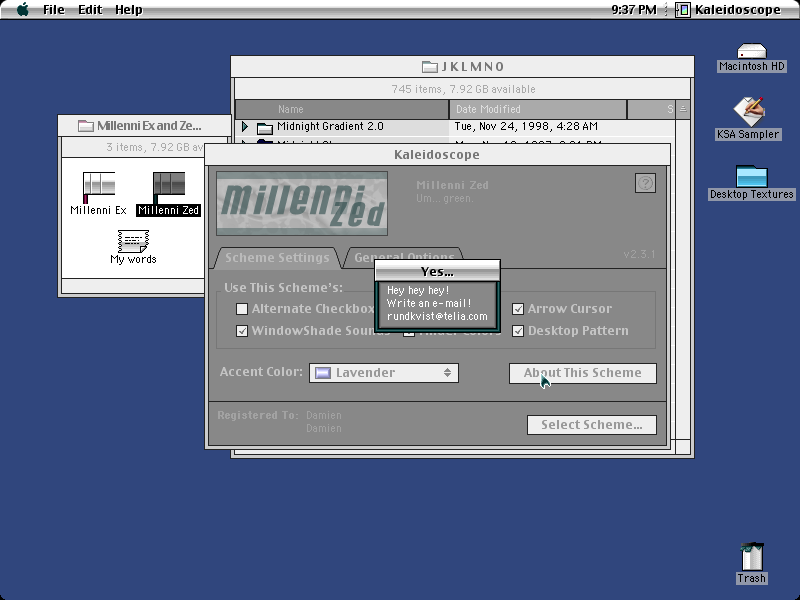Open the Kaleidoscope application menu
The width and height of the screenshot is (800, 600).
tap(728, 10)
